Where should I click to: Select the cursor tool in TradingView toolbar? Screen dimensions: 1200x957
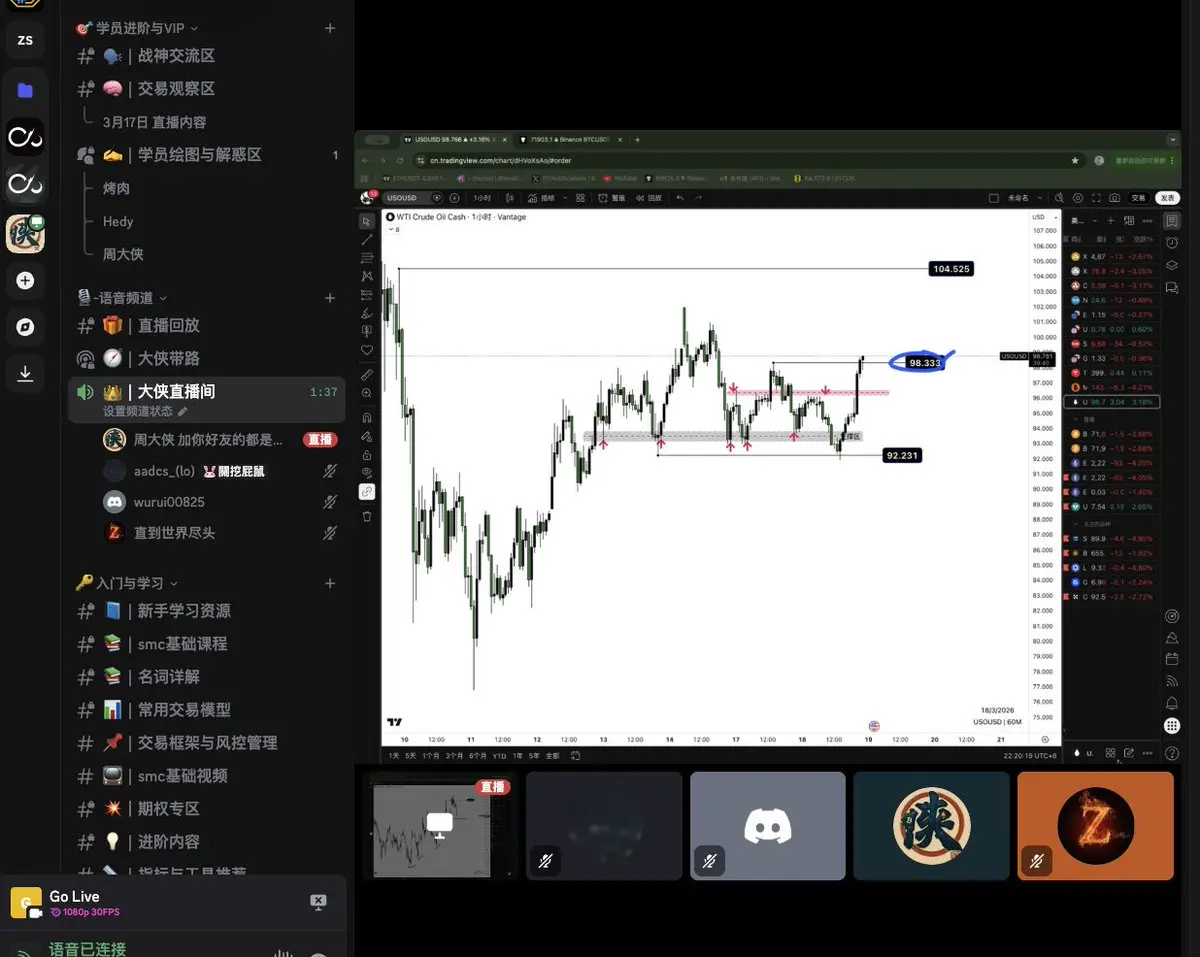pos(367,221)
